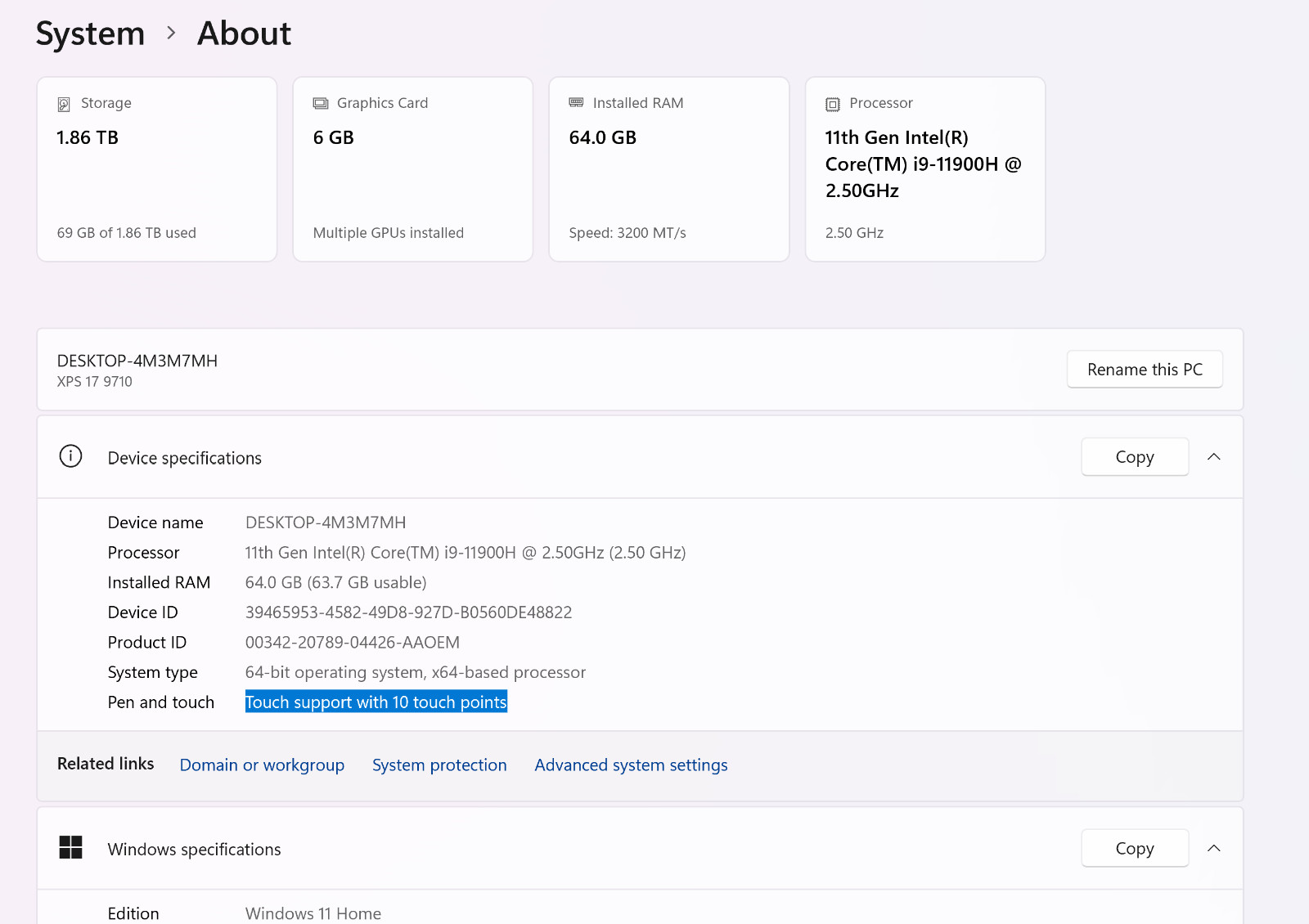Click the breadcrumb chevron between System and About
Image resolution: width=1309 pixels, height=924 pixels.
pyautogui.click(x=171, y=33)
